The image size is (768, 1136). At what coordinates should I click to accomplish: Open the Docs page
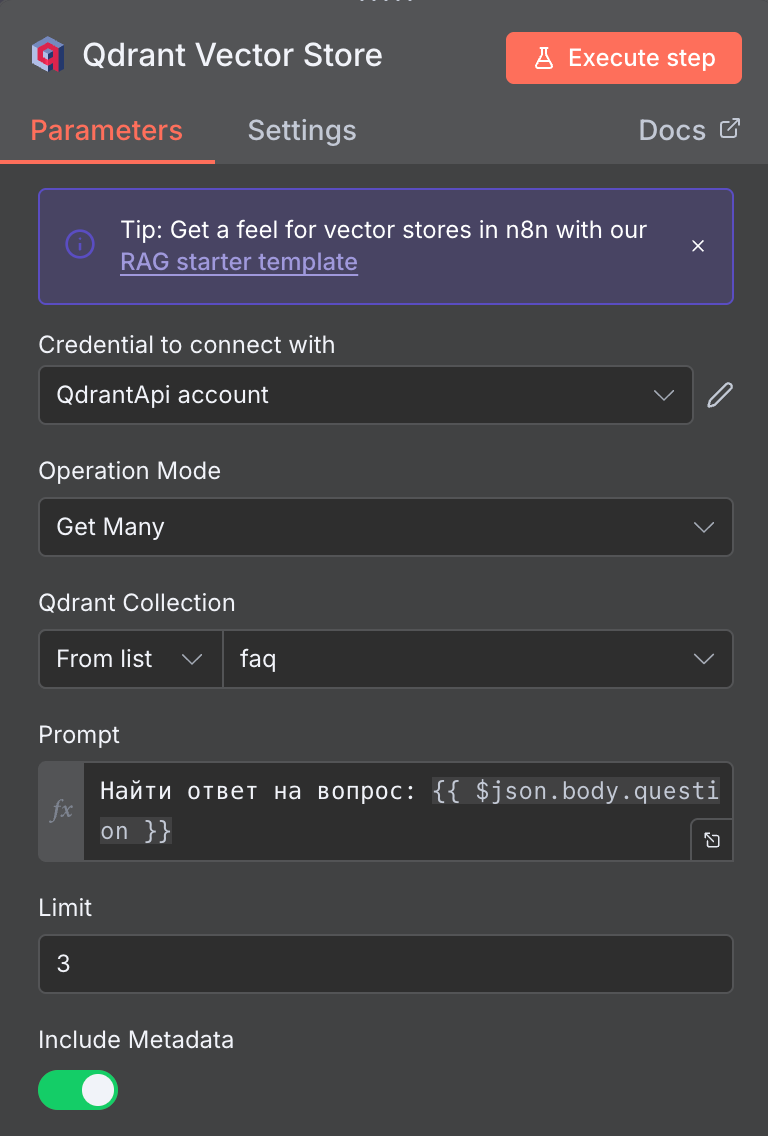pos(671,130)
